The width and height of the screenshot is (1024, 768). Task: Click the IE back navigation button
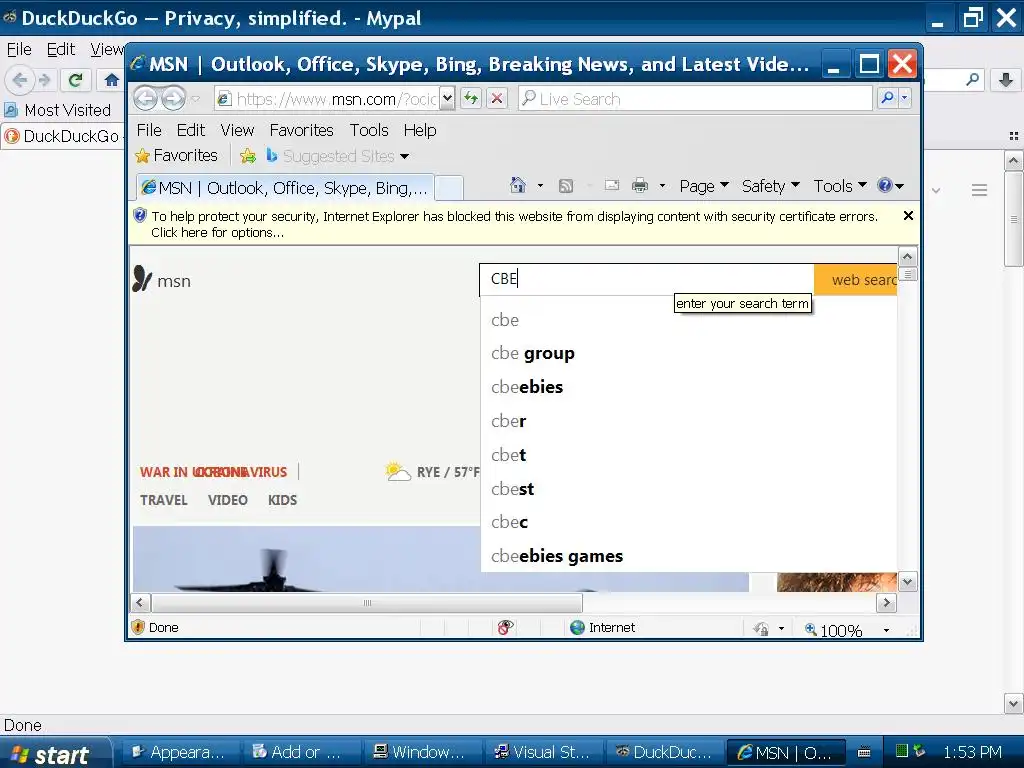146,99
